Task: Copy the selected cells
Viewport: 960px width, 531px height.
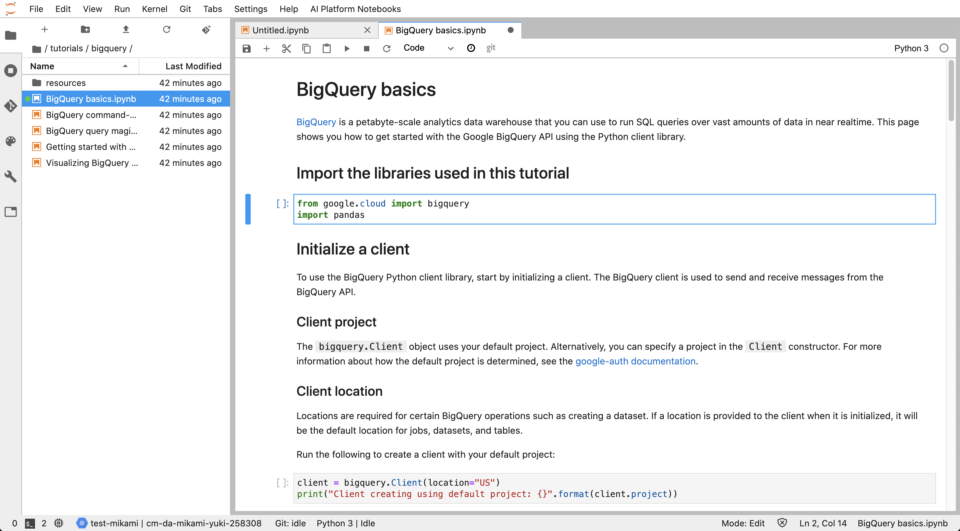Action: point(307,48)
